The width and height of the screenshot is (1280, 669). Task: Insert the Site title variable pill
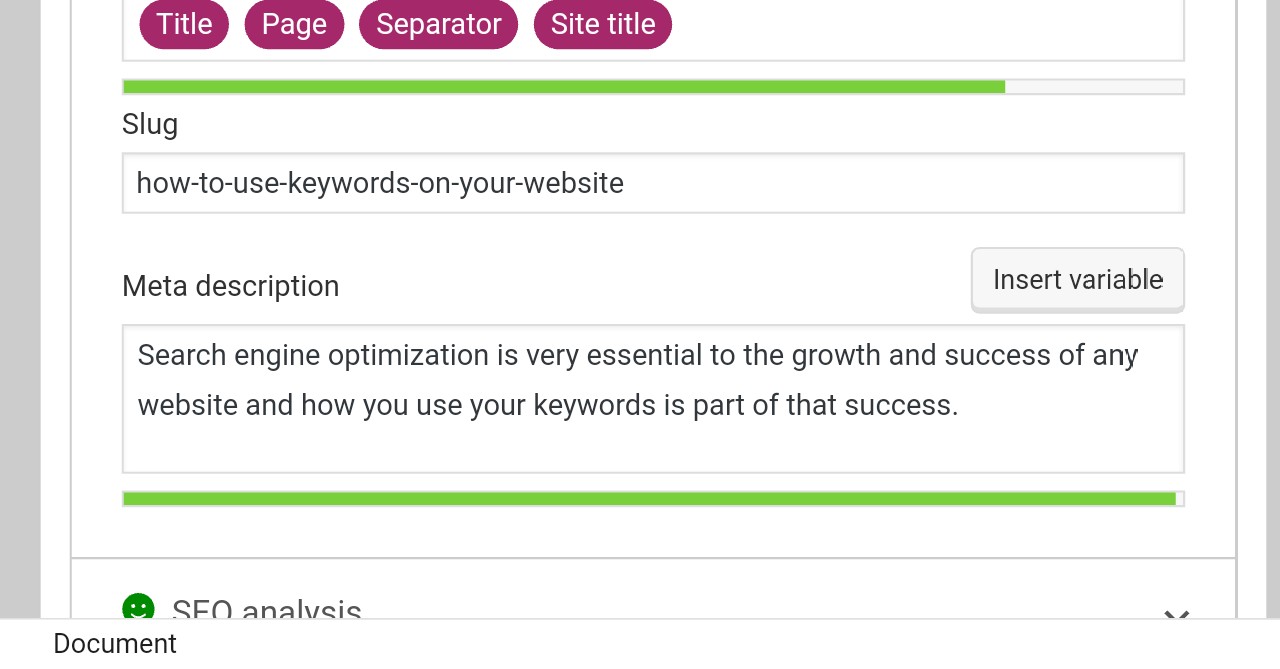602,24
